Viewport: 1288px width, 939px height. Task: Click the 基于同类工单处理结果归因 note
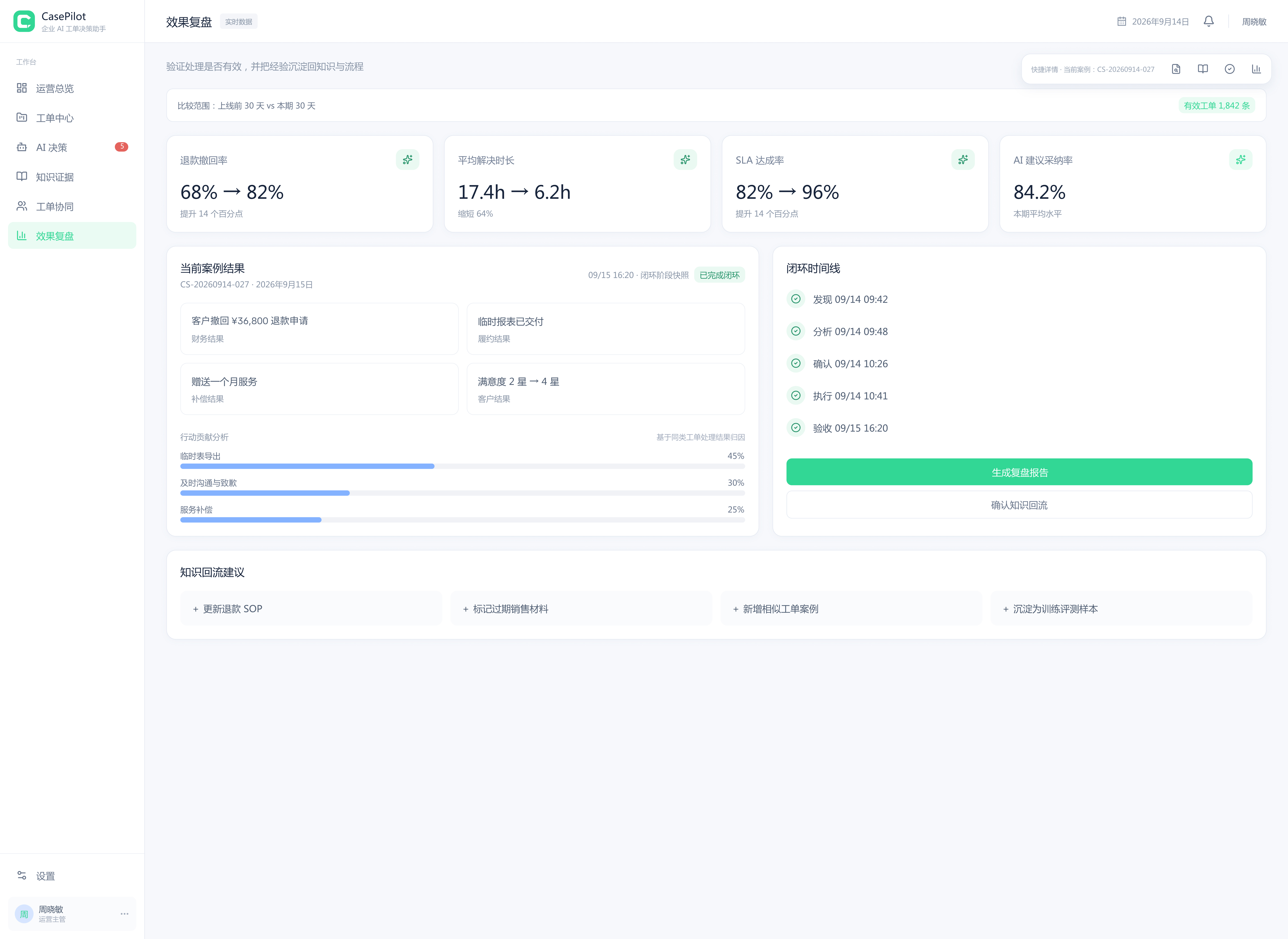point(700,437)
